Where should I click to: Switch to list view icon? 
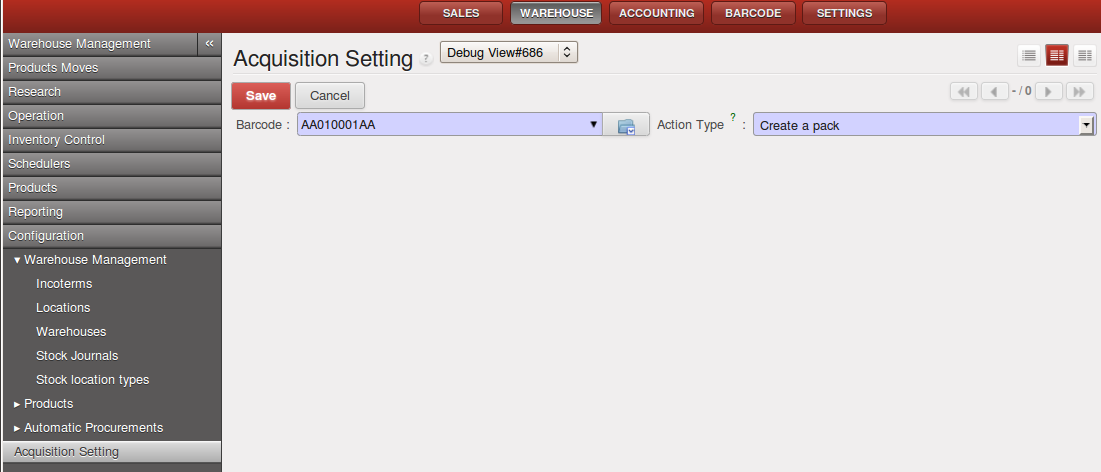pos(1029,55)
